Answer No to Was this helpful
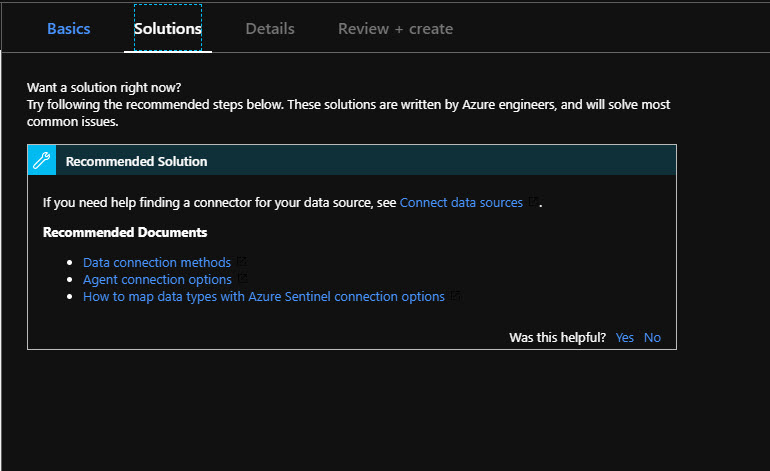This screenshot has height=471, width=770. point(652,337)
